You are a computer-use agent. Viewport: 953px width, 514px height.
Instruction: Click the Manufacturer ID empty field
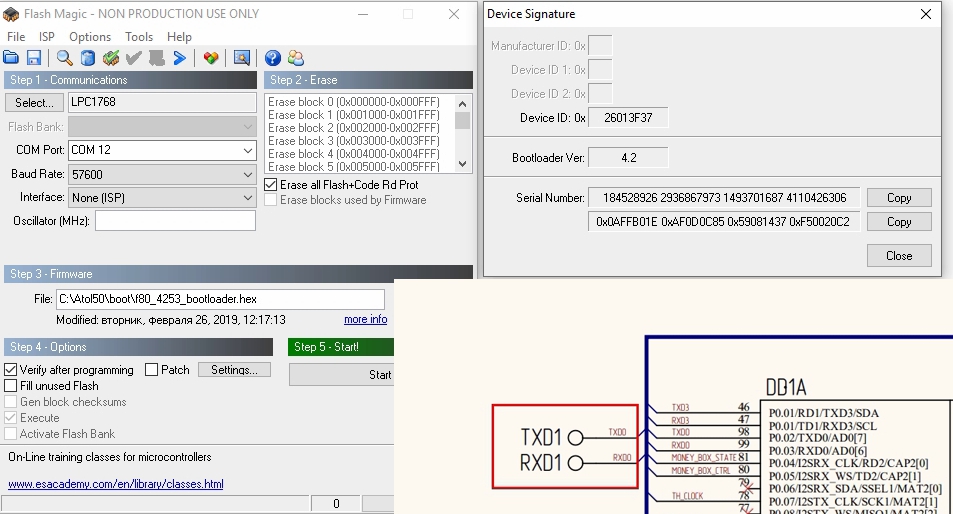[x=600, y=46]
